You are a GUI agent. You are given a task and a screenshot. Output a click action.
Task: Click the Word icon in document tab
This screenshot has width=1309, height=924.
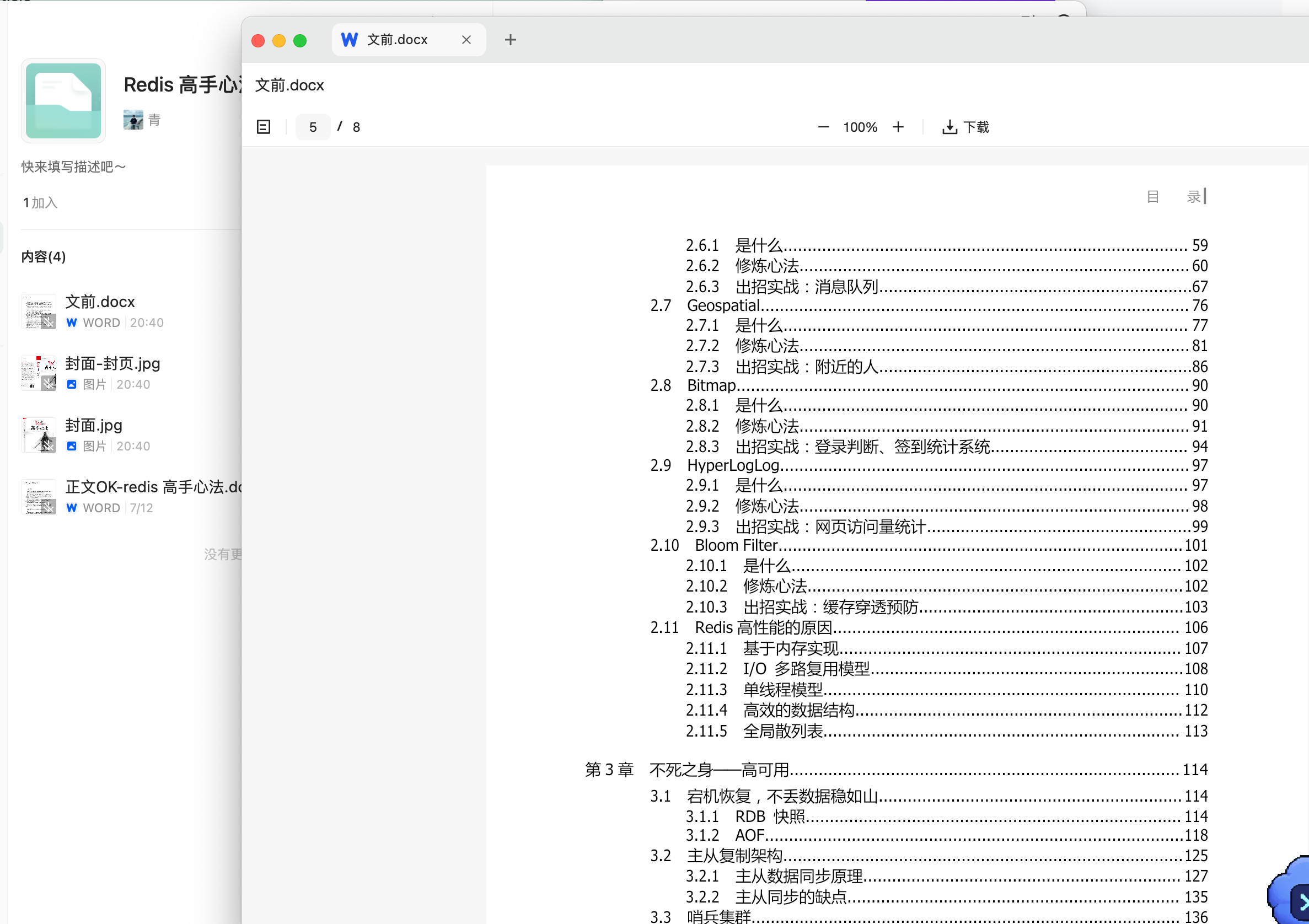pyautogui.click(x=350, y=39)
